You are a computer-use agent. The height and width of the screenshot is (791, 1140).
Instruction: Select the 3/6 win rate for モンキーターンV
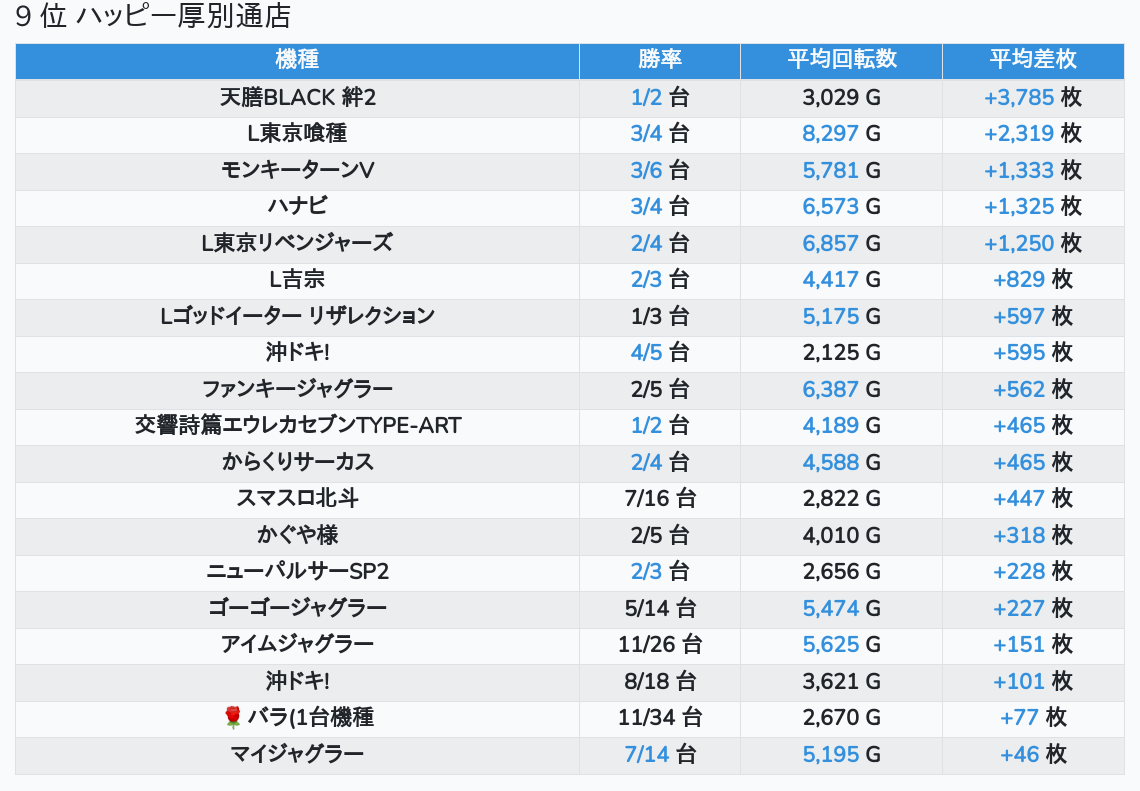pos(646,170)
